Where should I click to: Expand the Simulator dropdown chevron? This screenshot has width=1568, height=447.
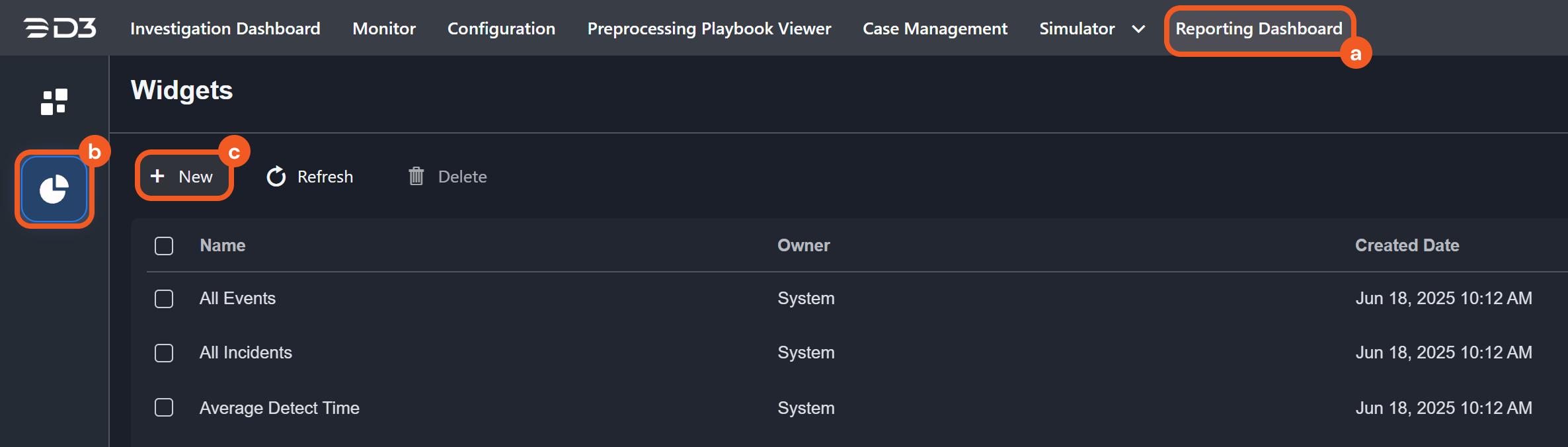[x=1138, y=29]
